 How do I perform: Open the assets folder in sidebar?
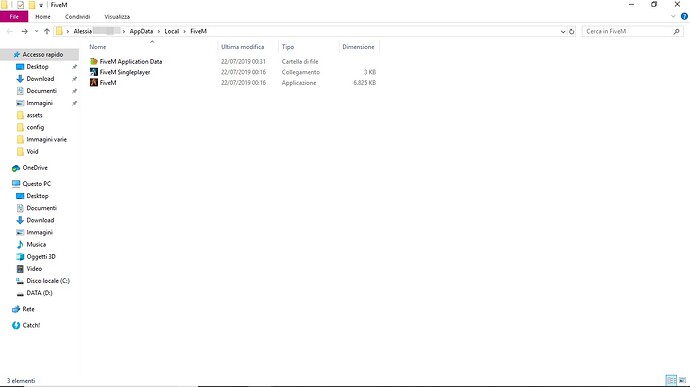[x=34, y=115]
